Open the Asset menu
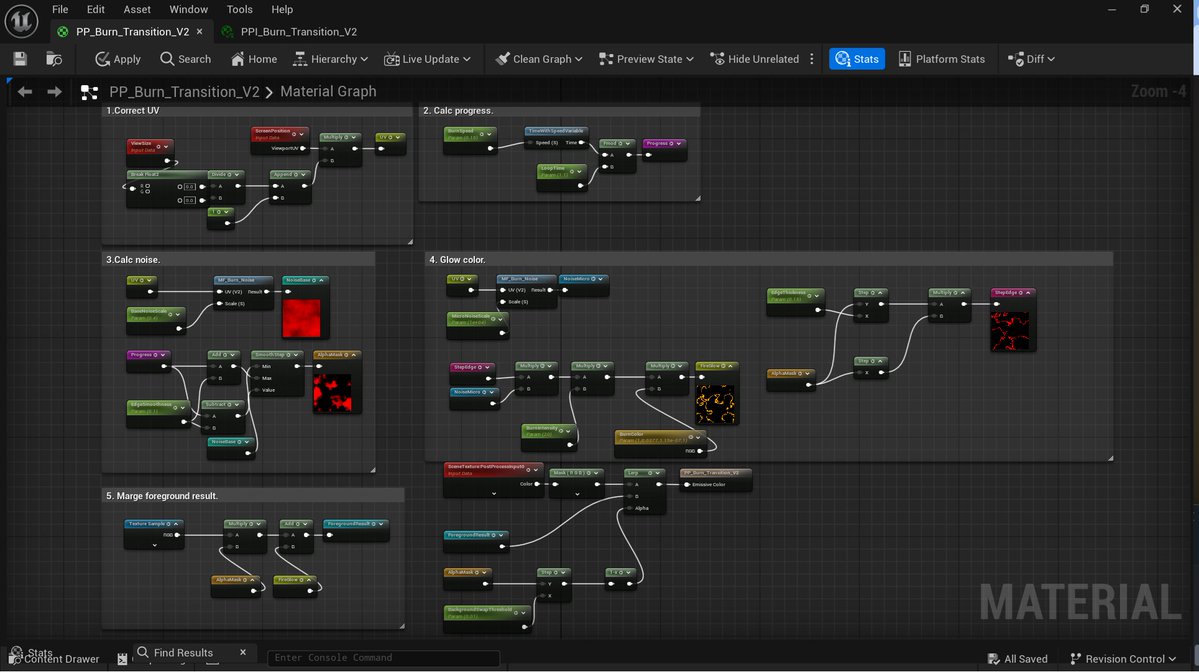Screen dimensions: 1199x672 (137, 9)
